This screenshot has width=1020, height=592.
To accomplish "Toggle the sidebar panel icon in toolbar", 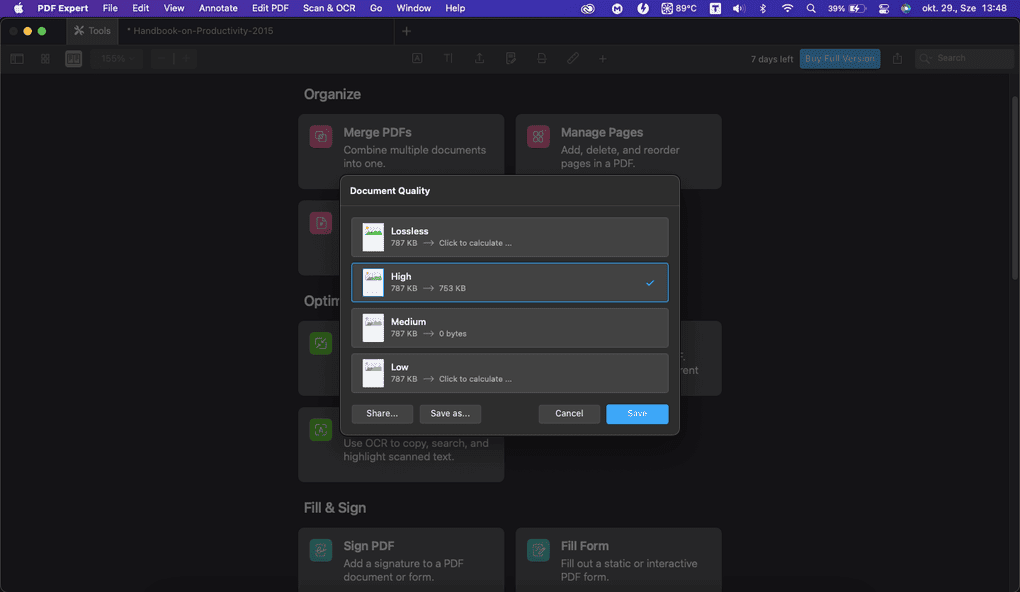I will point(17,59).
